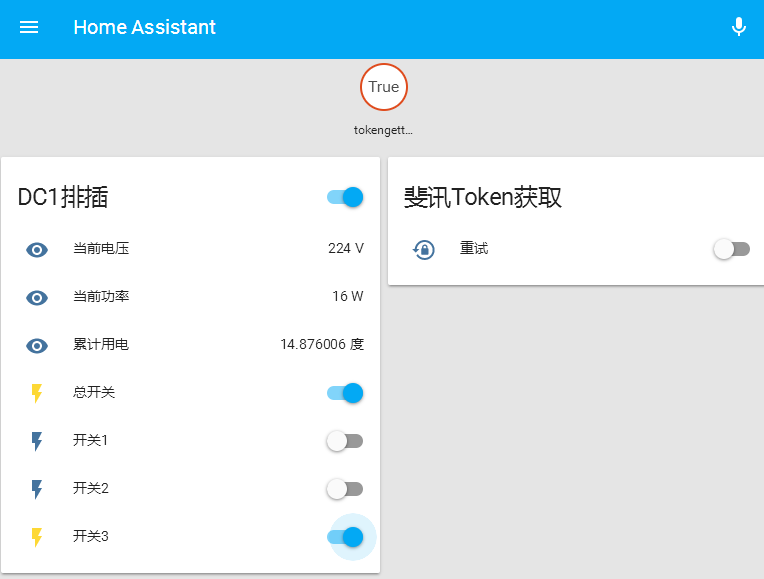The image size is (764, 579).
Task: Click the lock-reset icon beside 重试
Action: [424, 250]
